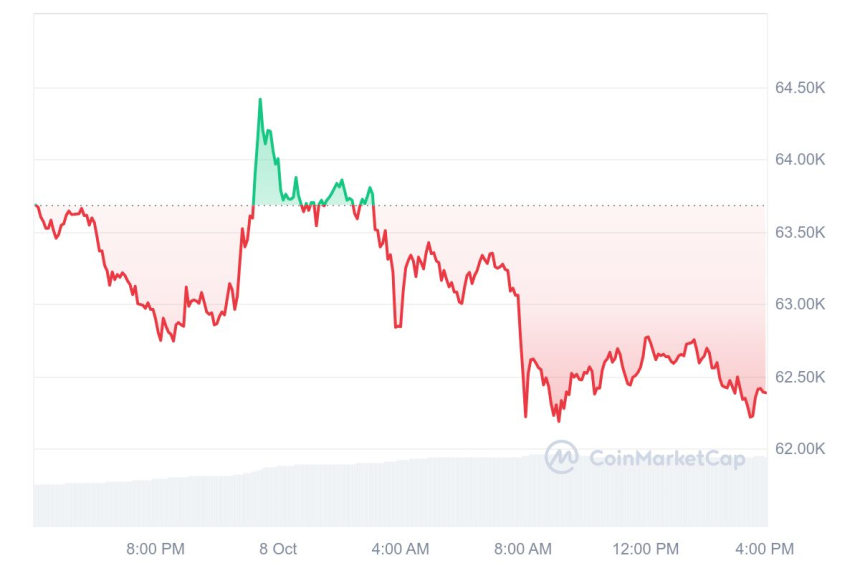860x573 pixels.
Task: Select the 63.00K y-axis label
Action: click(x=800, y=304)
